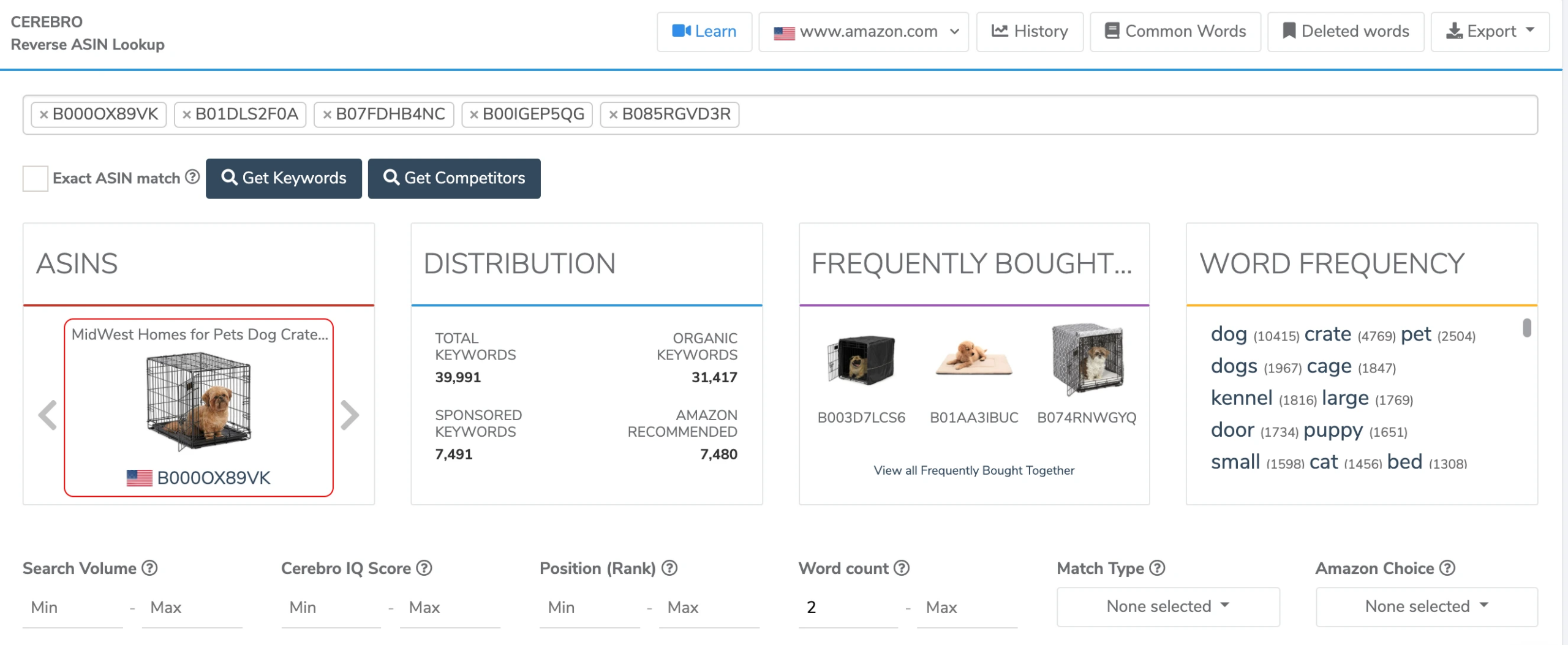Open the History menu

(x=1030, y=31)
